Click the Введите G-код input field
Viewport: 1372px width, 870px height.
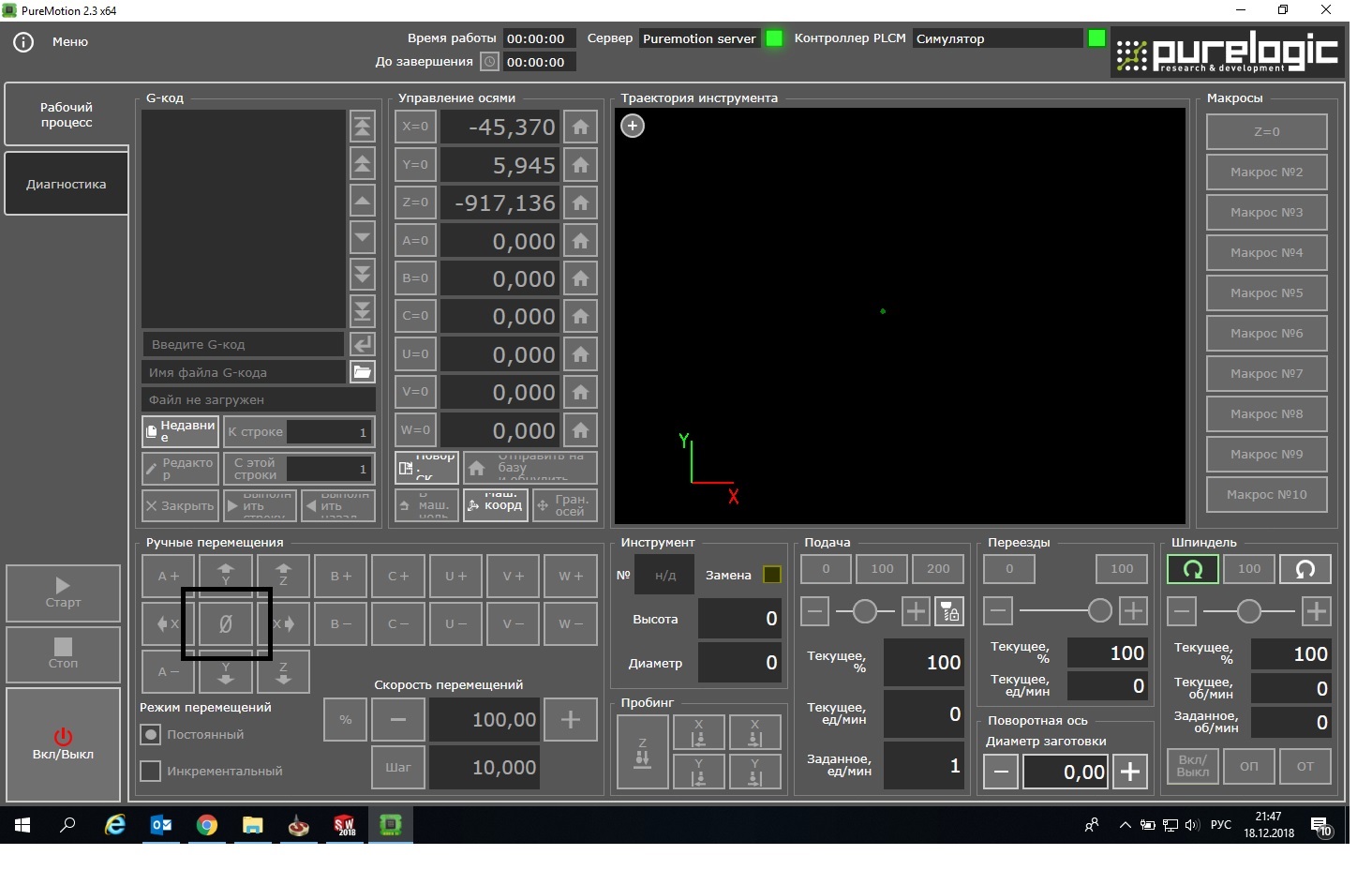pyautogui.click(x=244, y=344)
